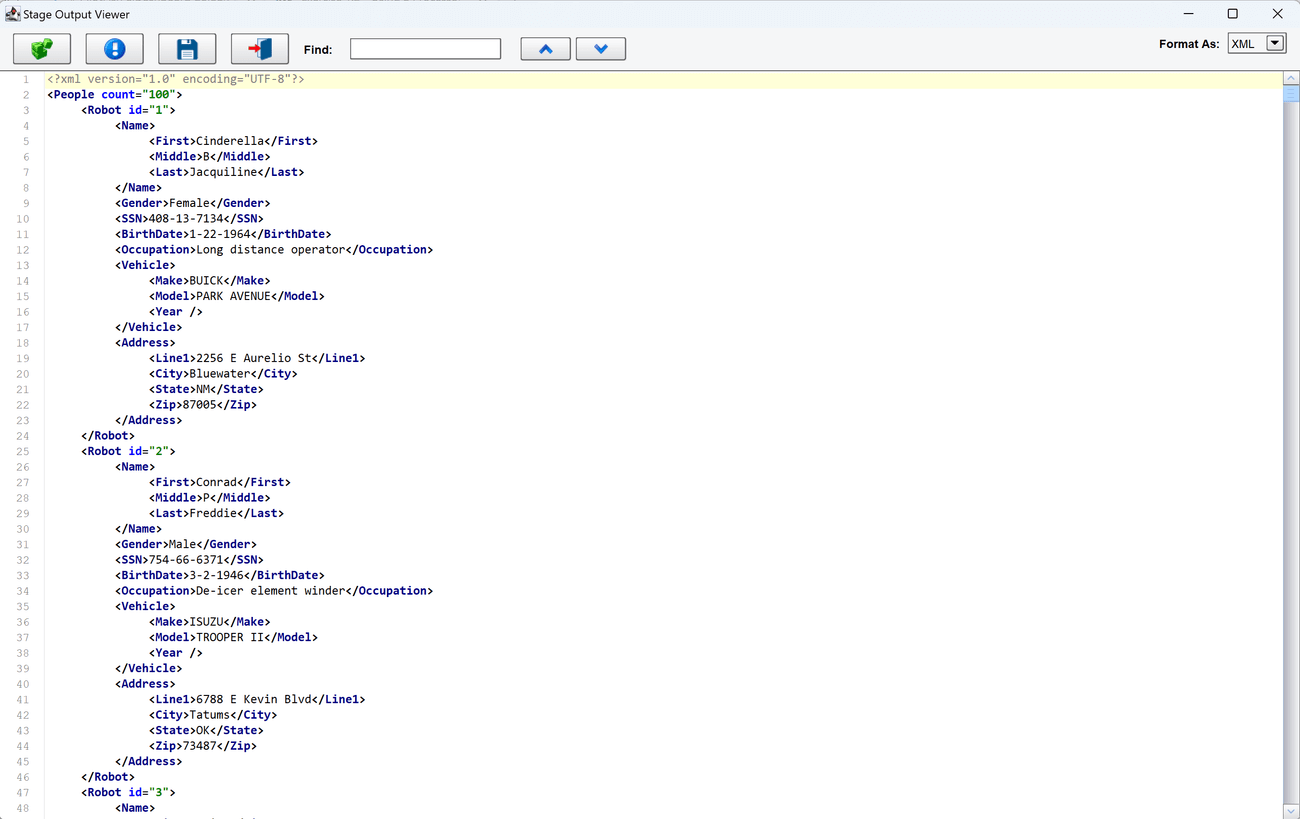Minimize the Stage Output Viewer window
The image size is (1300, 819).
(x=1189, y=14)
